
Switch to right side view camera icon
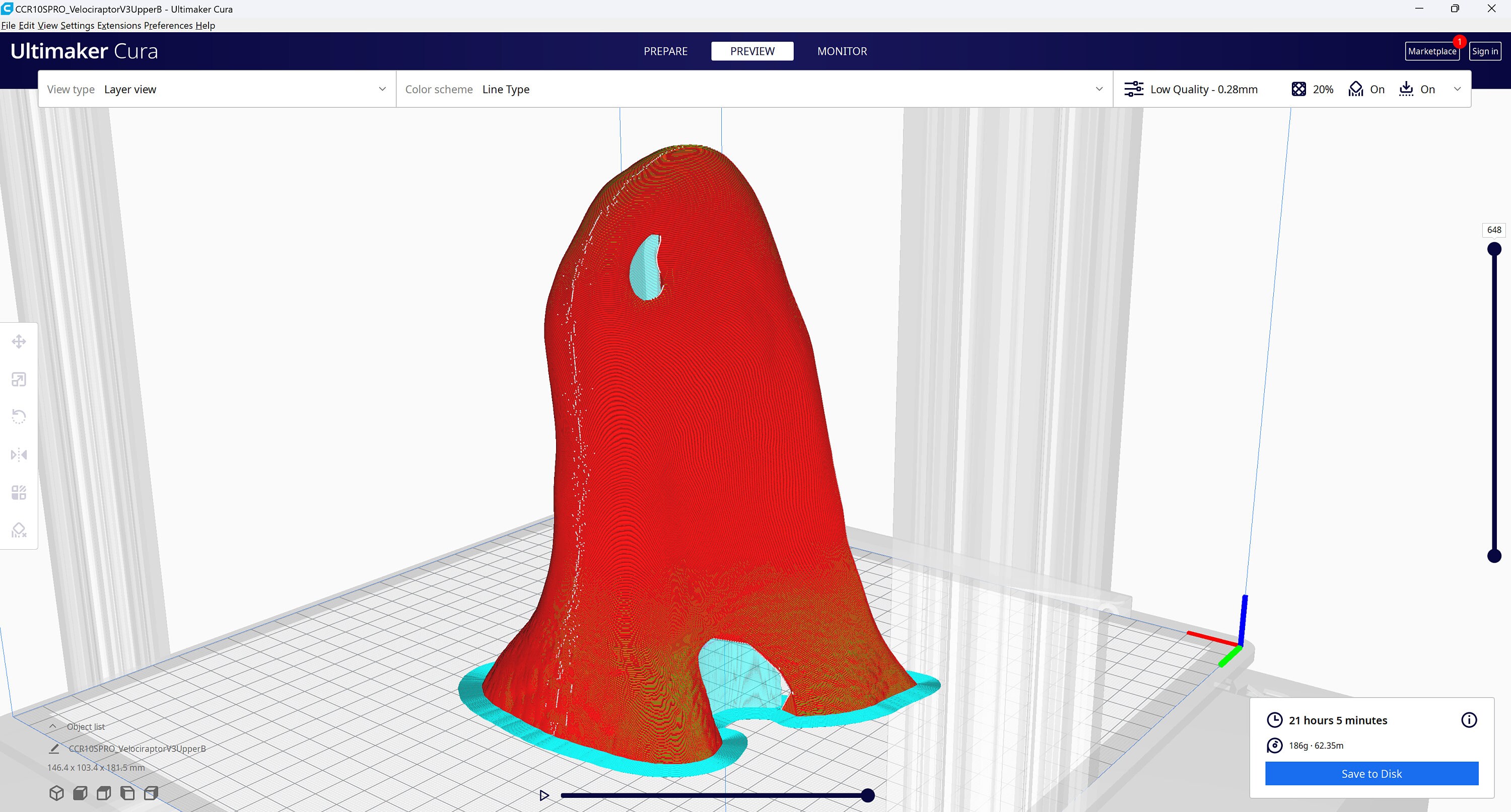coord(151,793)
